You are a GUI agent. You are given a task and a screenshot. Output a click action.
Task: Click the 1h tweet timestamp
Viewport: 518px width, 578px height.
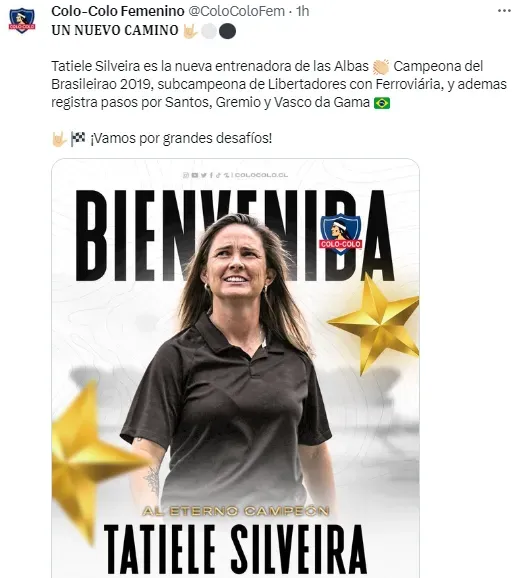pos(302,11)
